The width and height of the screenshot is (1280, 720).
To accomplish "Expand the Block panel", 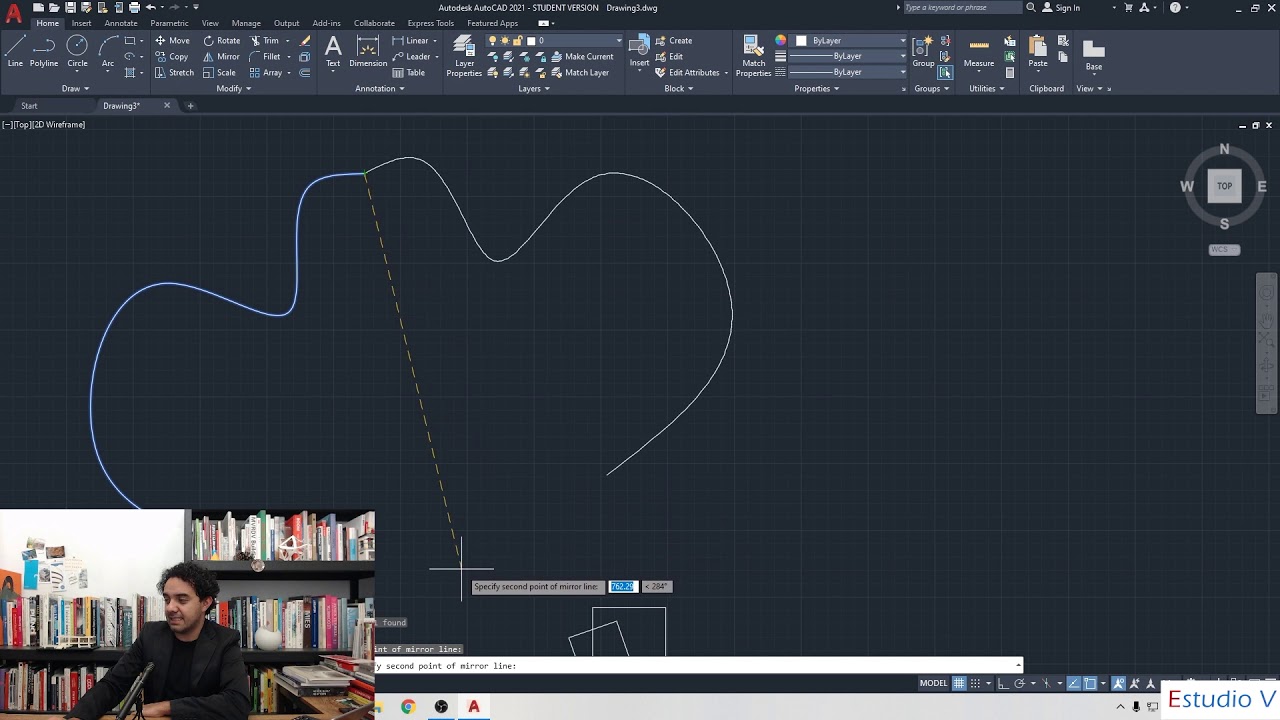I will [679, 88].
